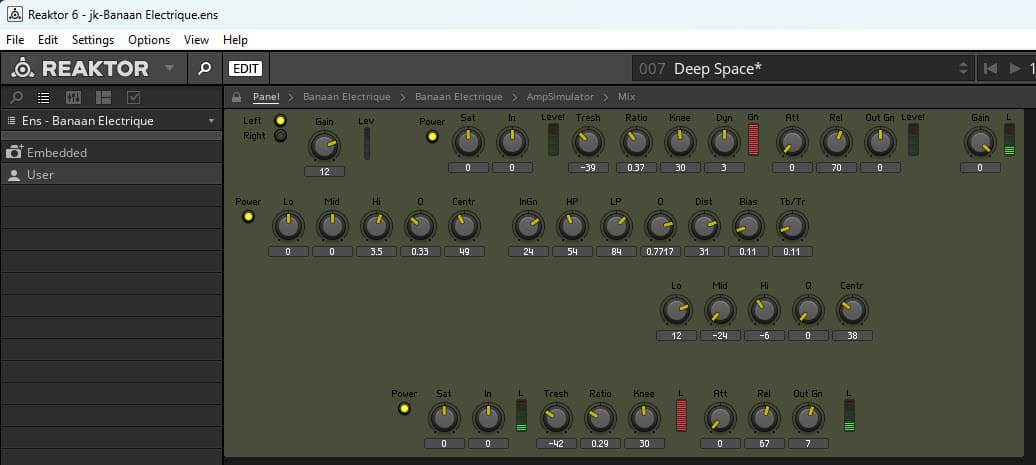Open the File menu
The image size is (1036, 465).
[15, 40]
